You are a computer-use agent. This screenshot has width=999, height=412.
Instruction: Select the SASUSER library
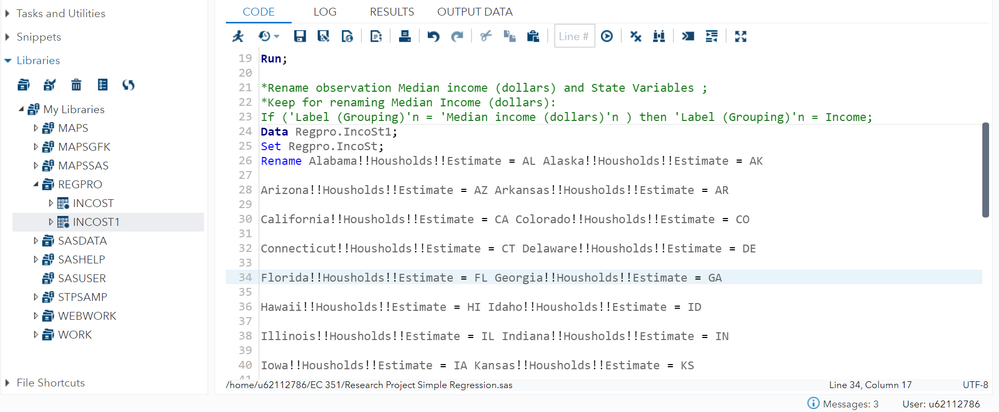point(82,278)
